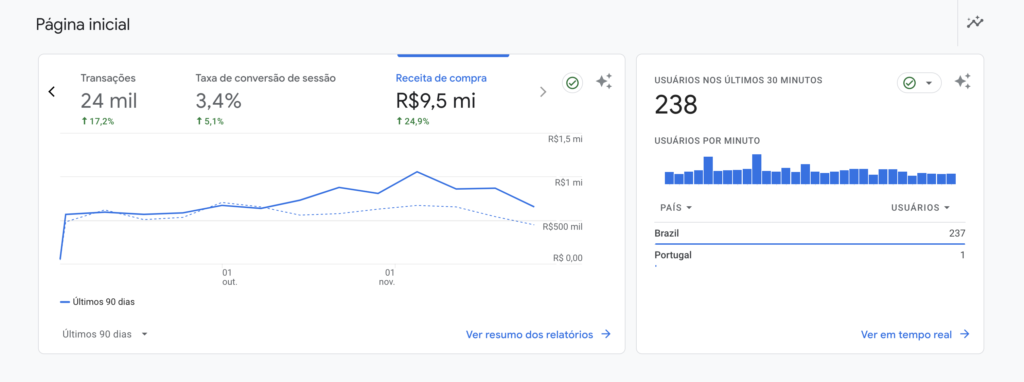The height and width of the screenshot is (382, 1024).
Task: Click the 24 mil transactions value
Action: point(109,101)
